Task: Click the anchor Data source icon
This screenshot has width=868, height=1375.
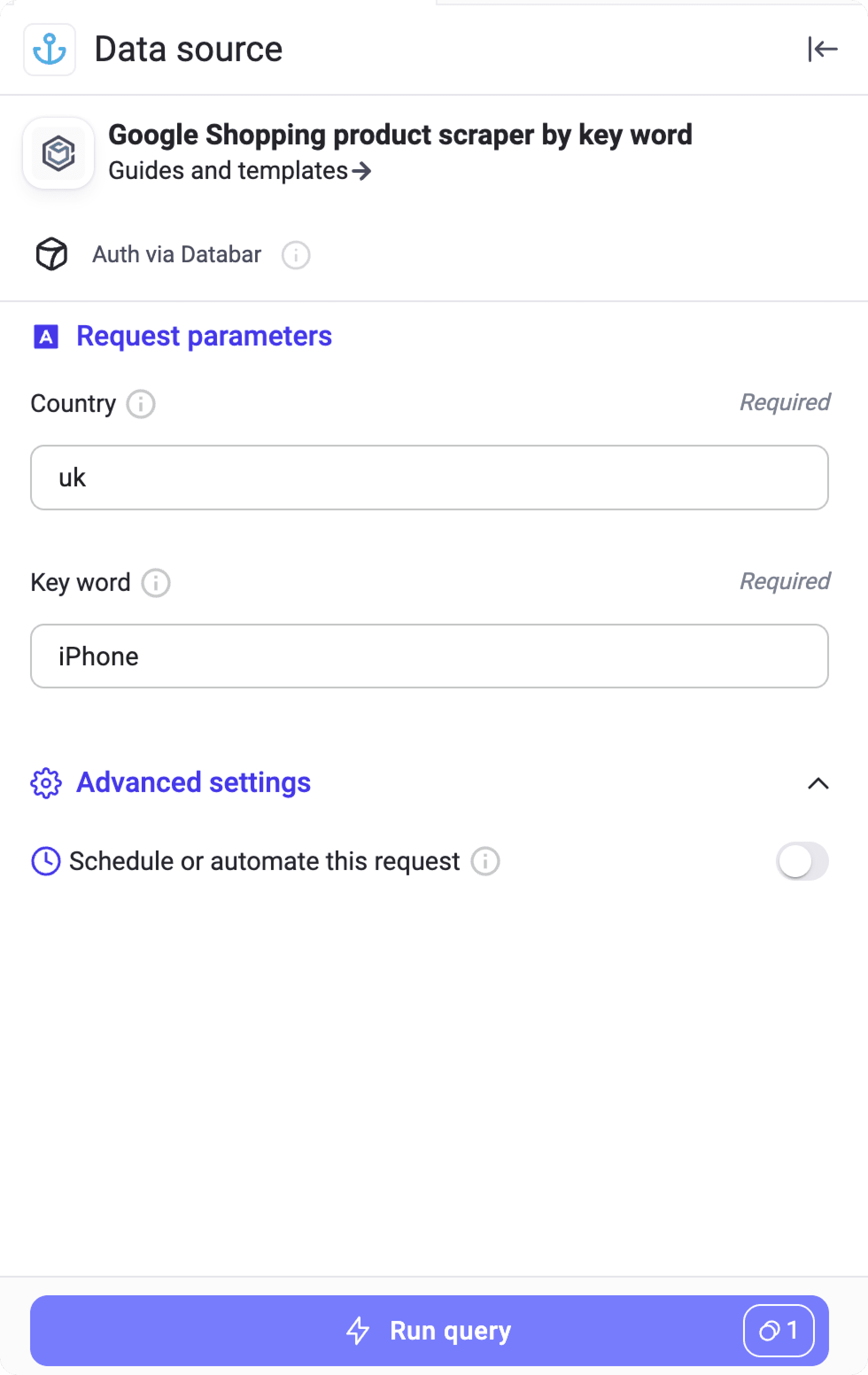Action: click(x=50, y=50)
